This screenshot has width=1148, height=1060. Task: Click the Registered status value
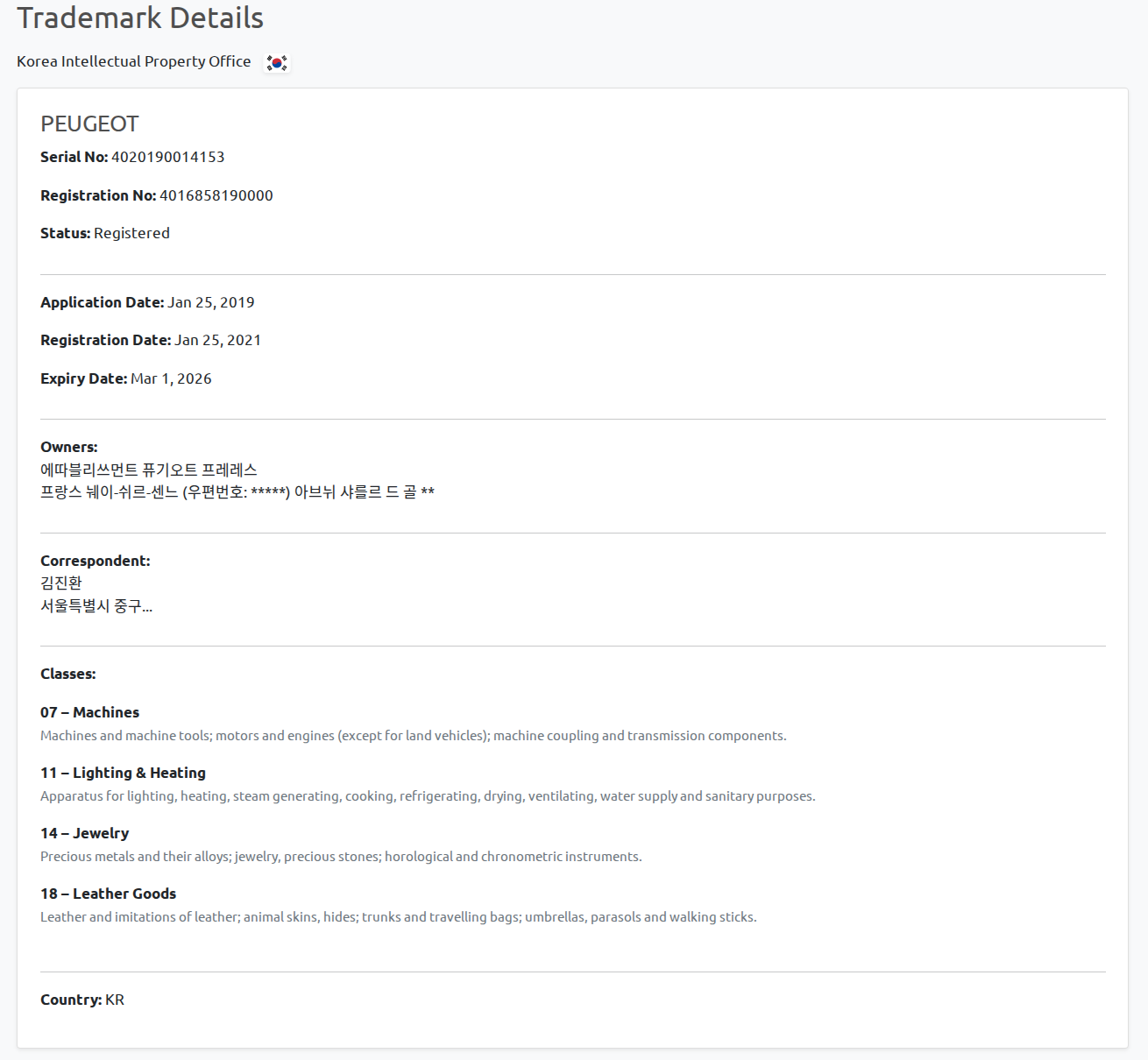pyautogui.click(x=131, y=233)
